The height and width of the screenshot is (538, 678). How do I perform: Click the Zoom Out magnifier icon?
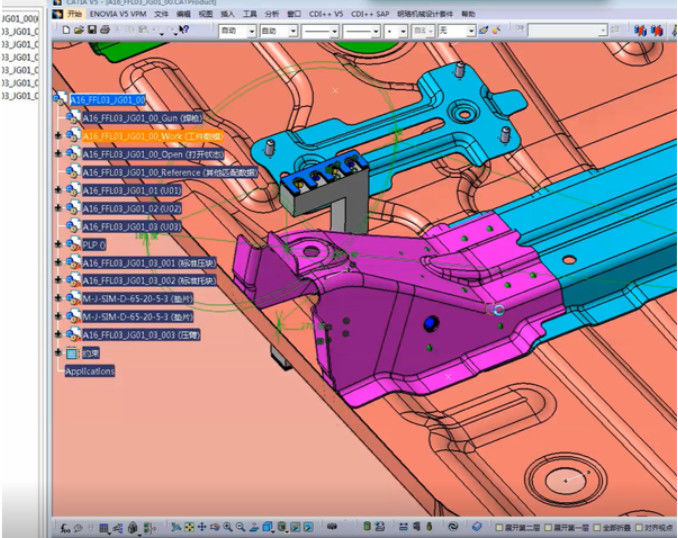point(241,527)
